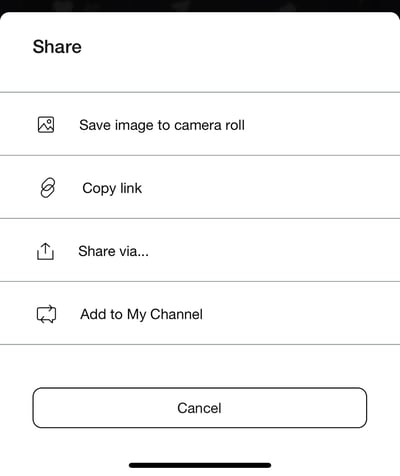Repost this item to My Channel
Image resolution: width=400 pixels, height=476 pixels.
[200, 313]
